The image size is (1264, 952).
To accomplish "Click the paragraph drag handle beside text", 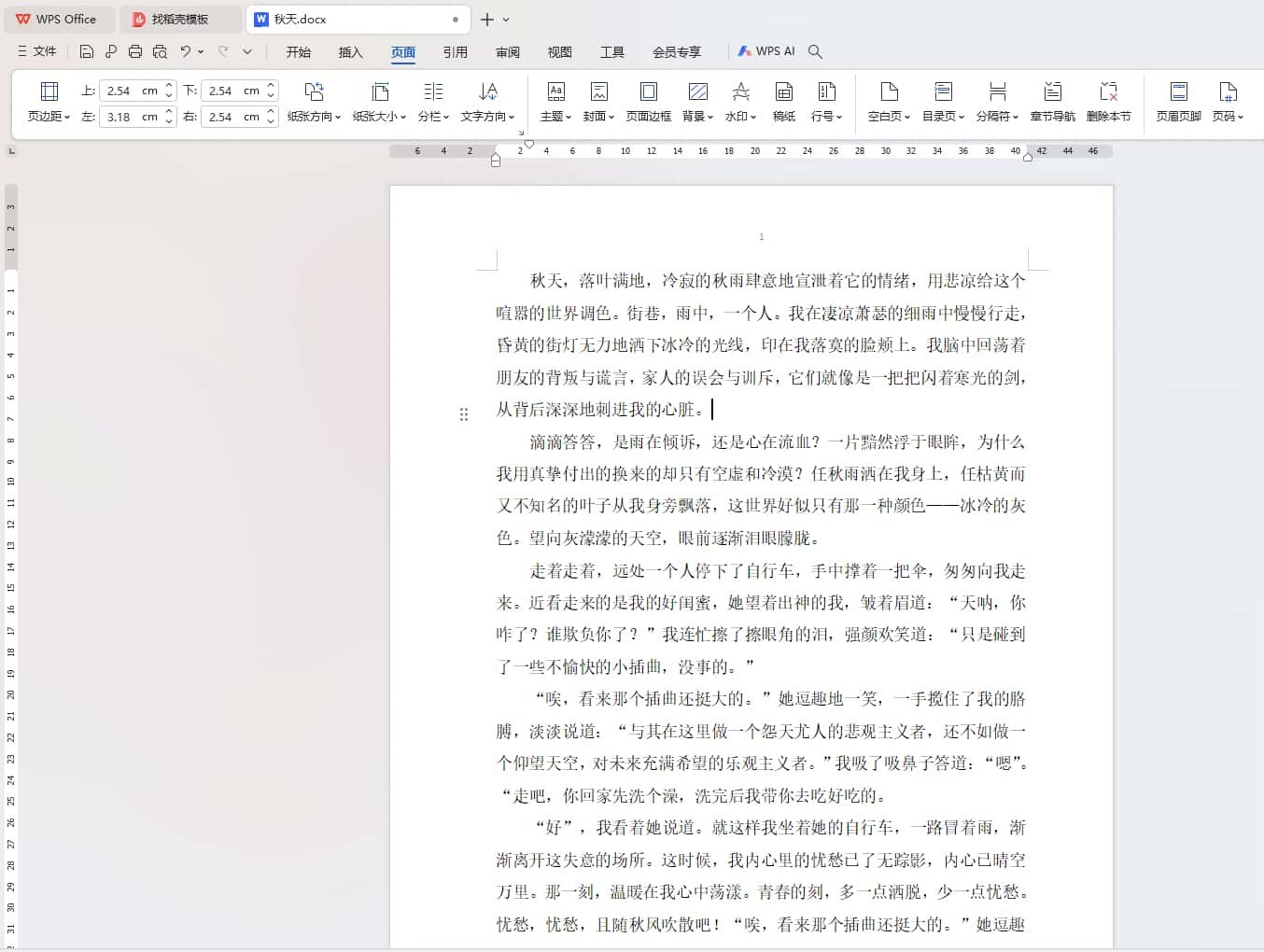I will (x=464, y=413).
